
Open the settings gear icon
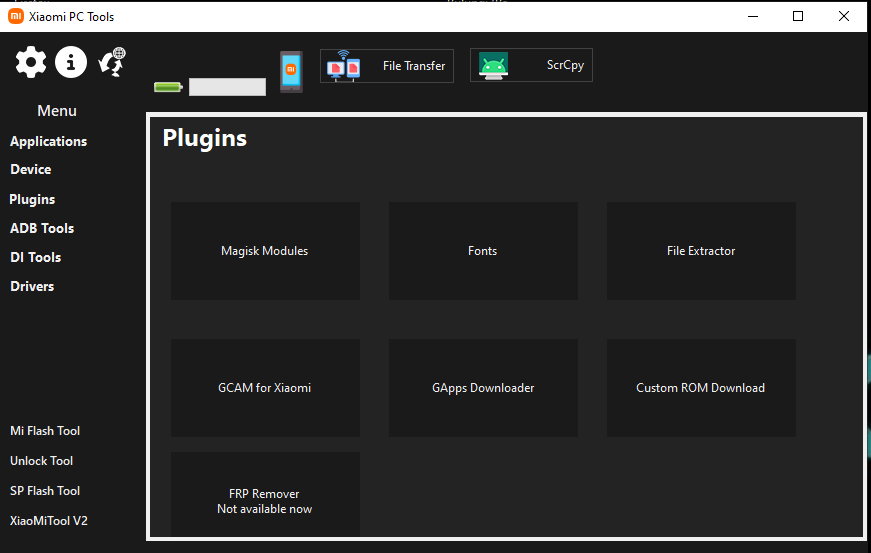pyautogui.click(x=31, y=62)
